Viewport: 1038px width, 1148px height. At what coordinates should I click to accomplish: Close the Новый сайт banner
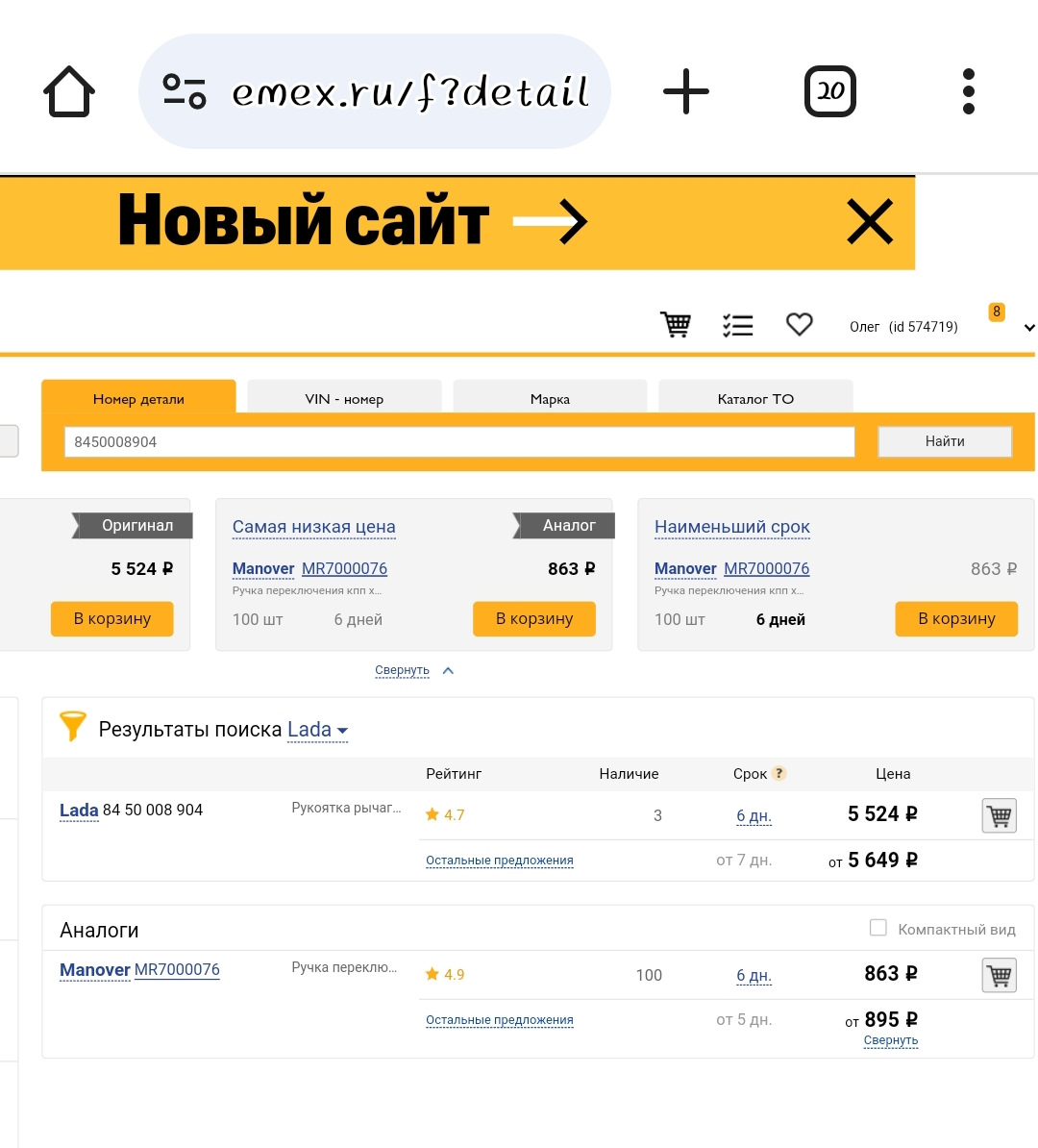870,221
